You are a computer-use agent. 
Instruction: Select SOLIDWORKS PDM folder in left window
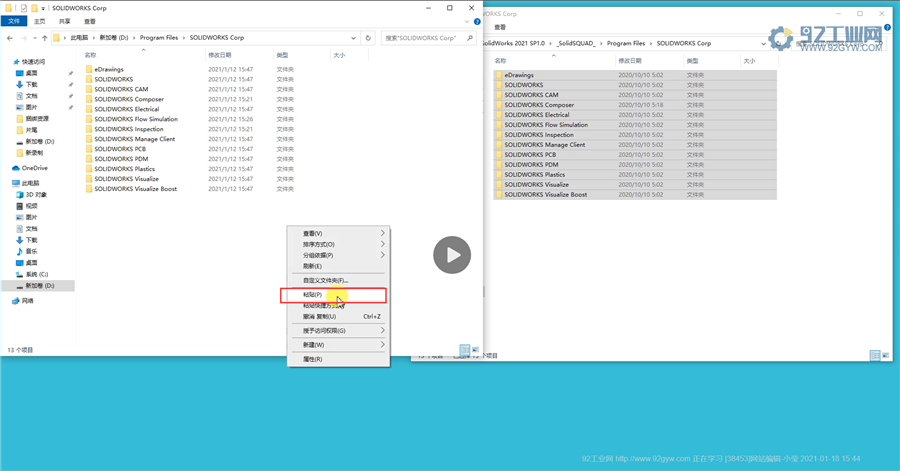[x=121, y=159]
